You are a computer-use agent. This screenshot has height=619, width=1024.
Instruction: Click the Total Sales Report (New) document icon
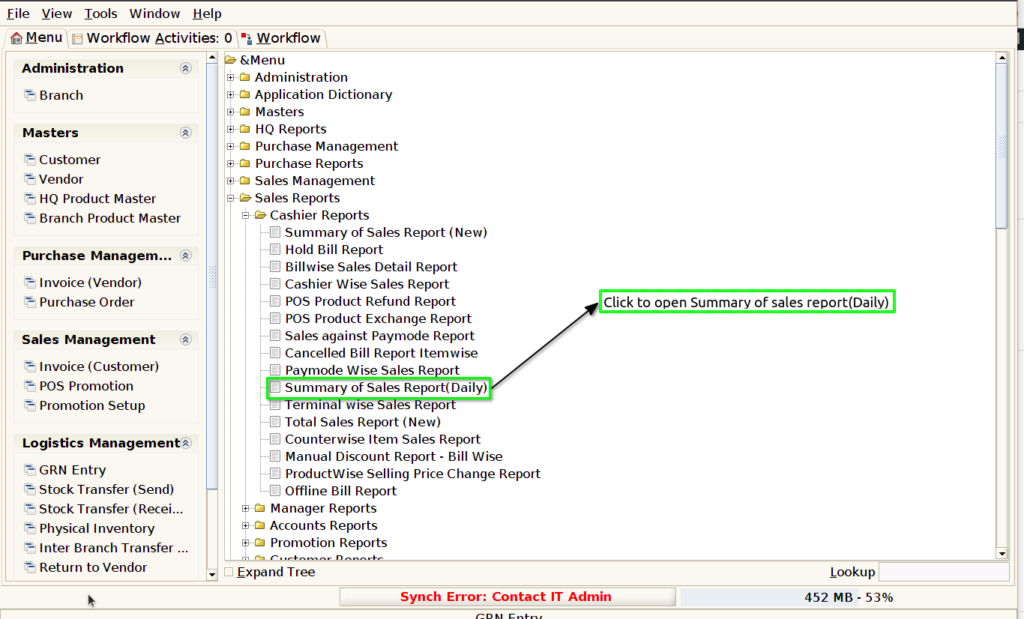coord(276,422)
